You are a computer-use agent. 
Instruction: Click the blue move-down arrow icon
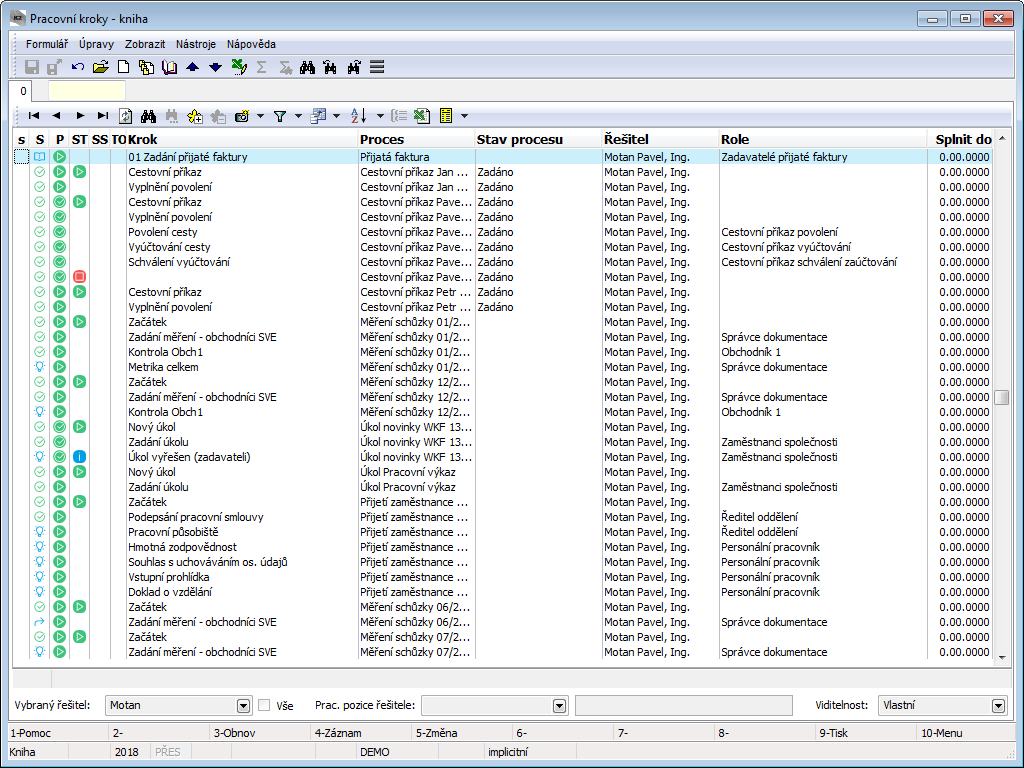pyautogui.click(x=215, y=67)
